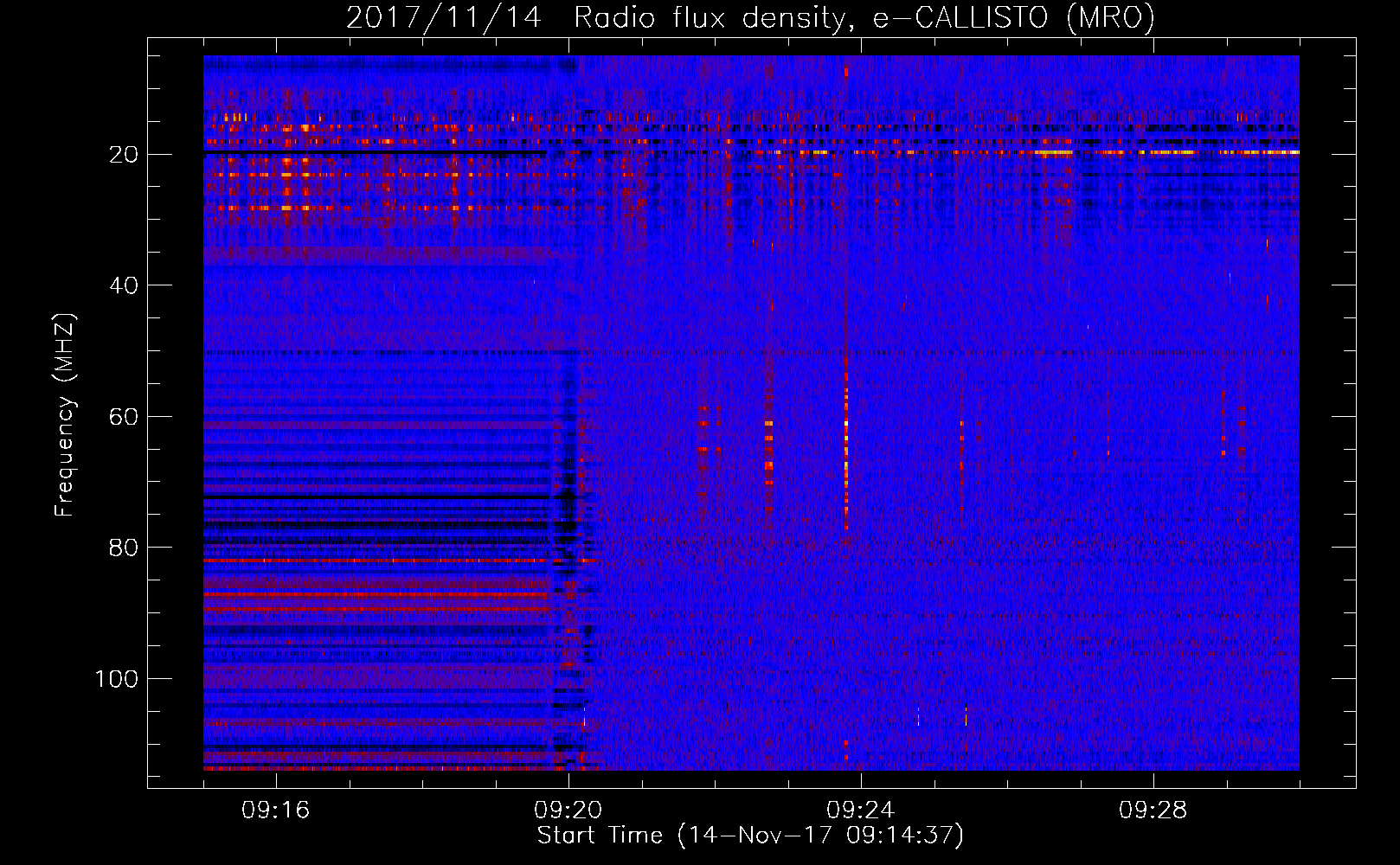Click the "09:20" time tick label
The image size is (1400, 865).
point(568,811)
